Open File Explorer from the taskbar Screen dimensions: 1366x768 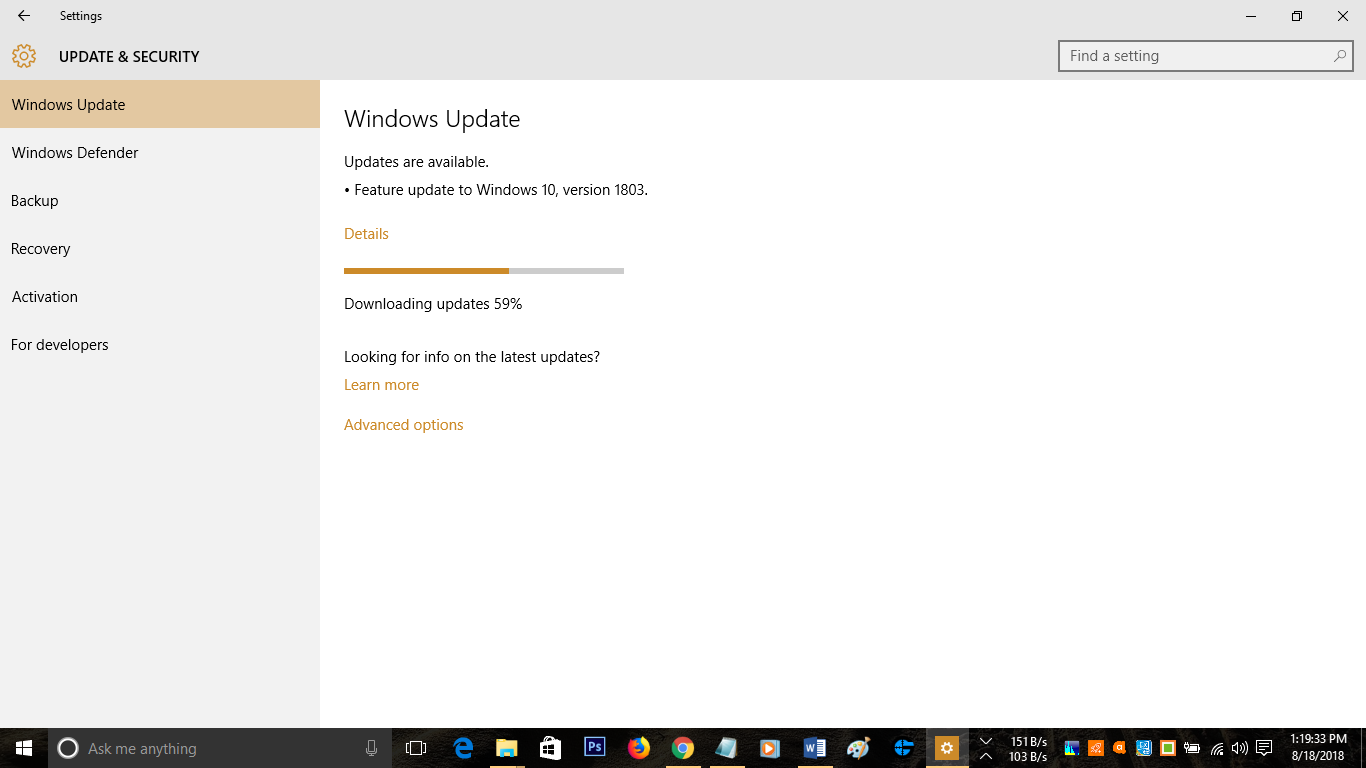click(x=507, y=748)
